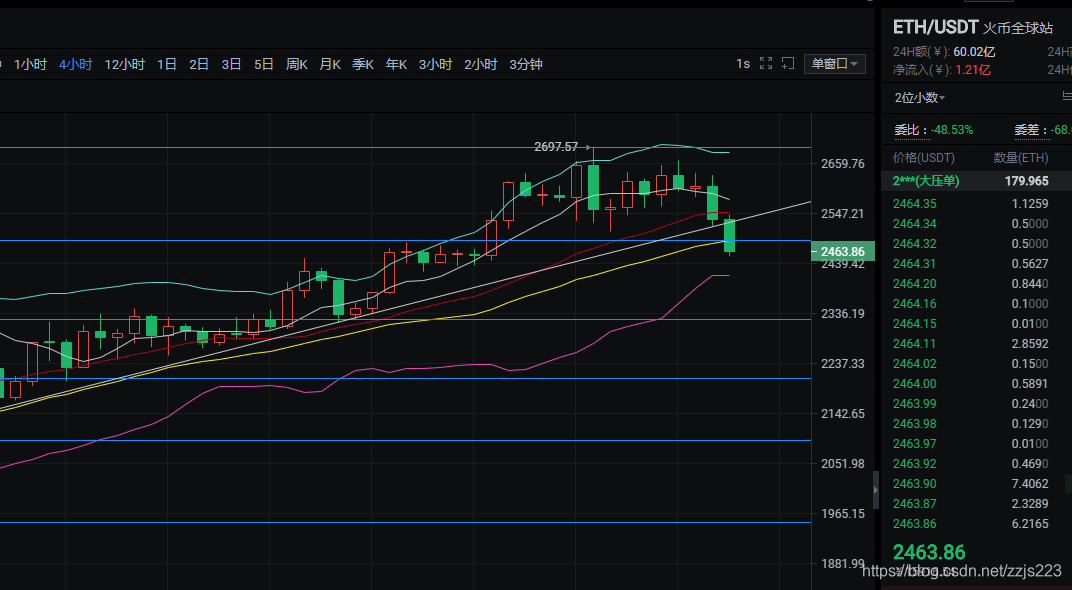Viewport: 1072px width, 590px height.
Task: Select order book price 2463.90
Action: click(915, 483)
